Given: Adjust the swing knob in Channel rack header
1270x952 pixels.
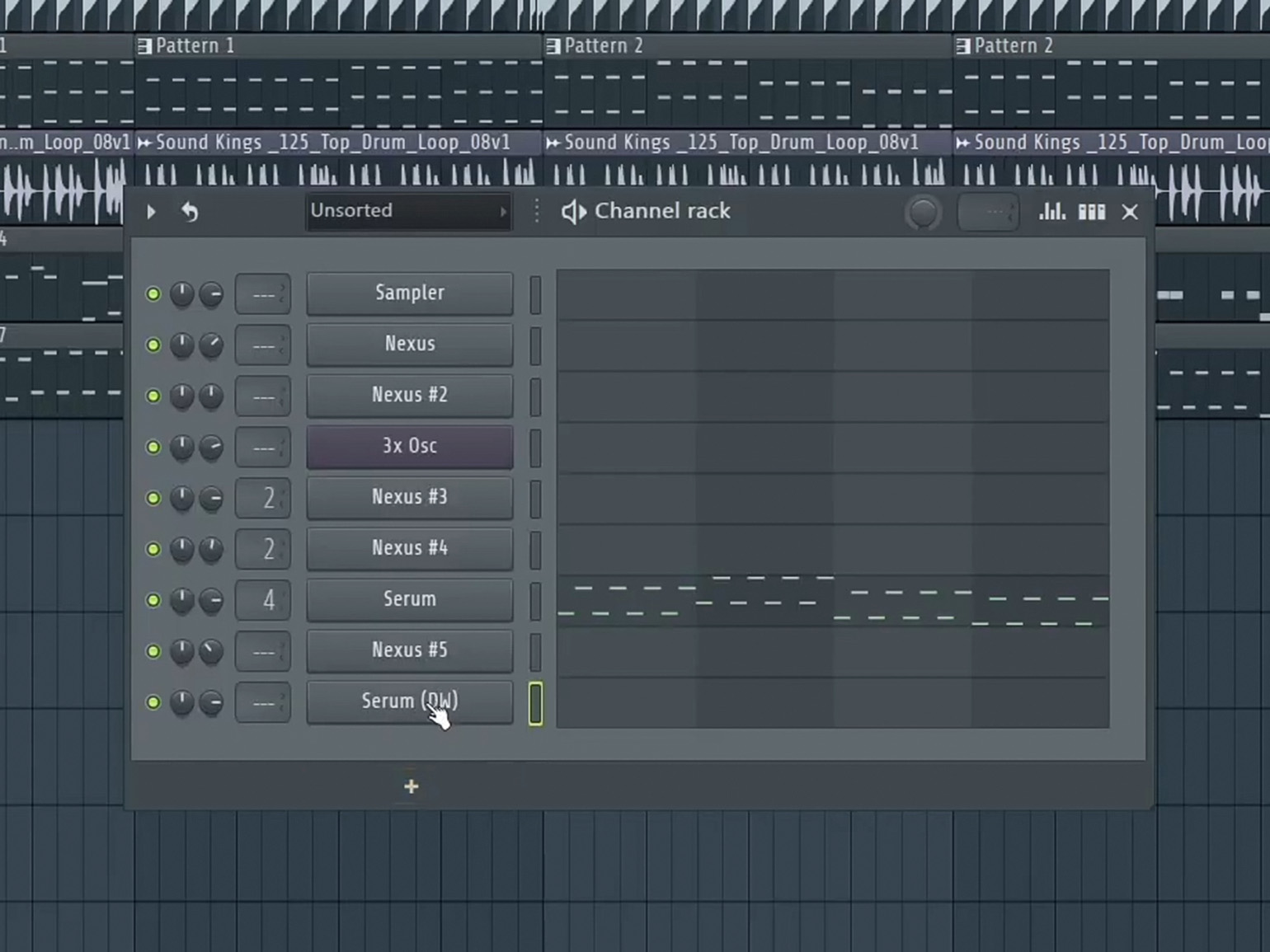Looking at the screenshot, I should coord(923,213).
